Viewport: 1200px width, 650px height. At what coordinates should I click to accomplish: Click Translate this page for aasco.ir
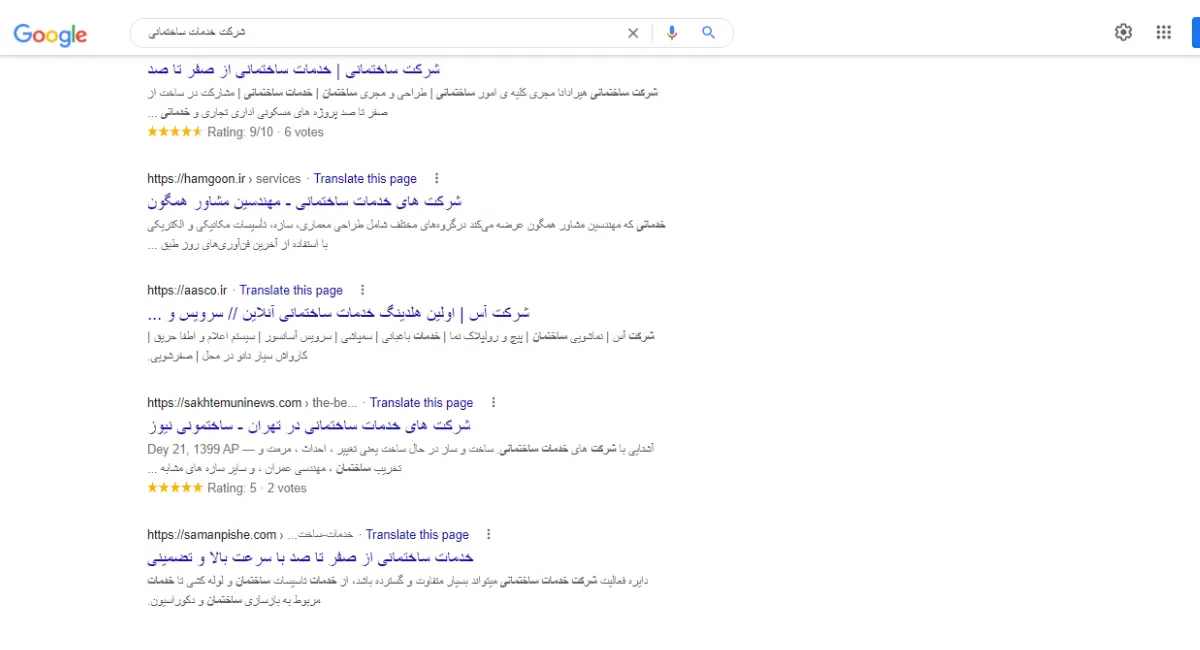tap(291, 290)
